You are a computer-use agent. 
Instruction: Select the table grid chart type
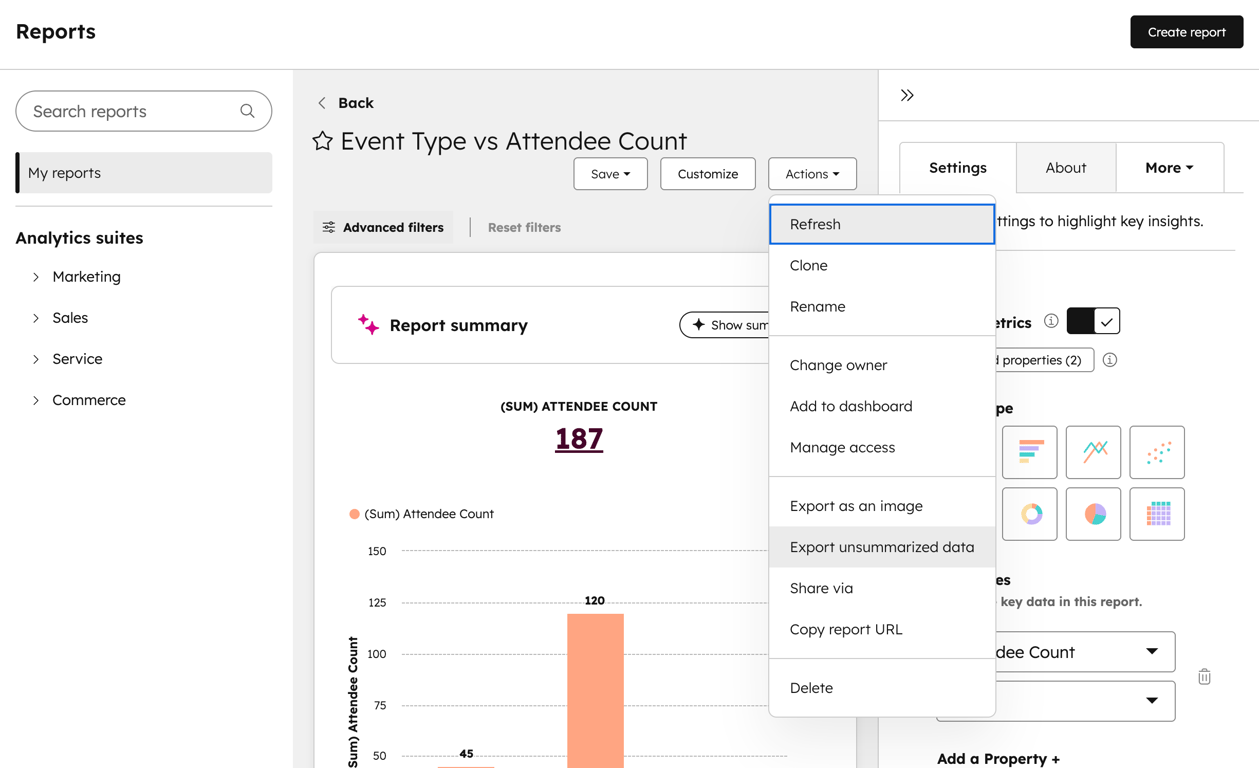[1157, 514]
